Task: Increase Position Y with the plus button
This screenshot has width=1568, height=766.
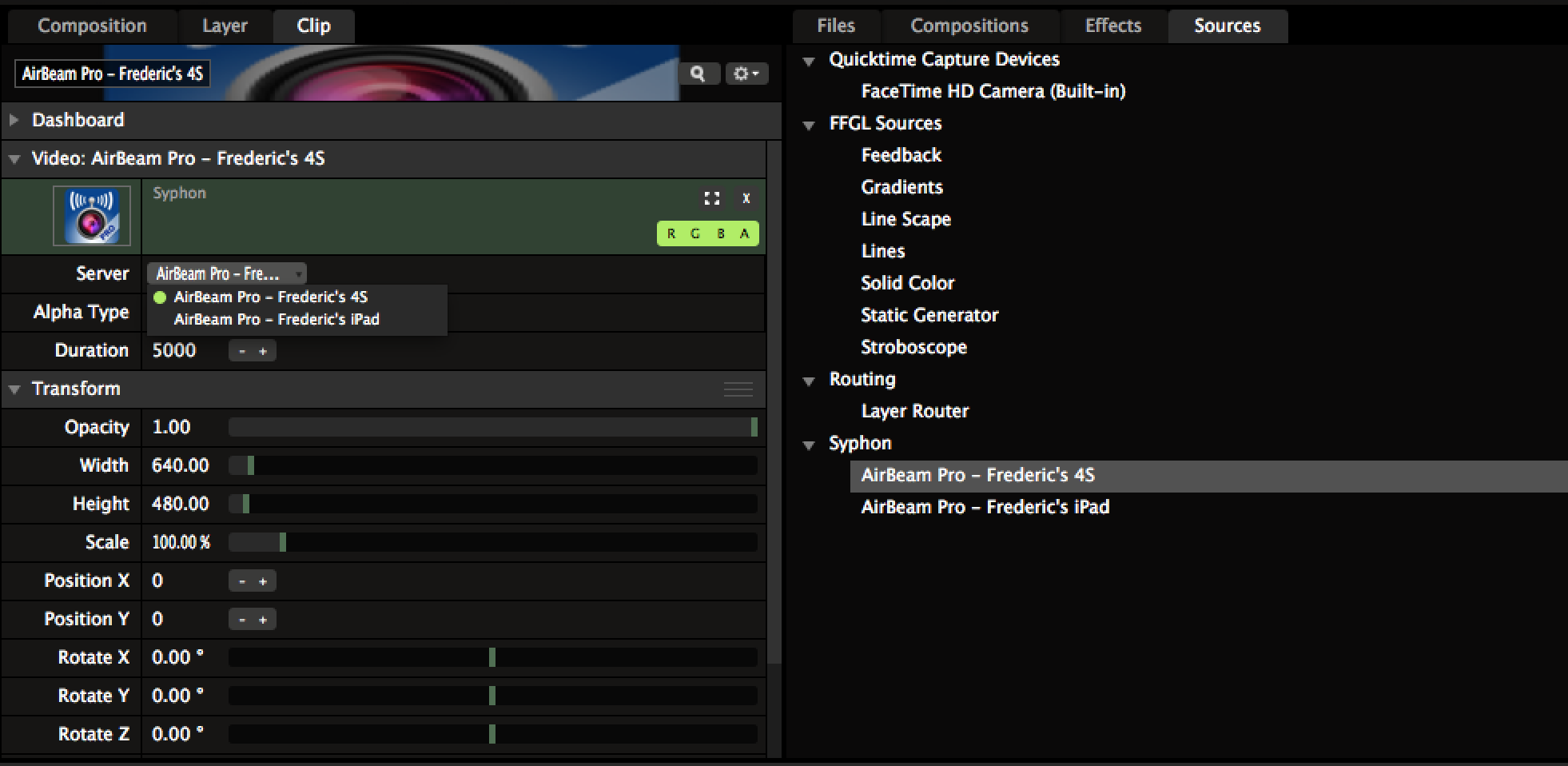Action: pyautogui.click(x=263, y=620)
